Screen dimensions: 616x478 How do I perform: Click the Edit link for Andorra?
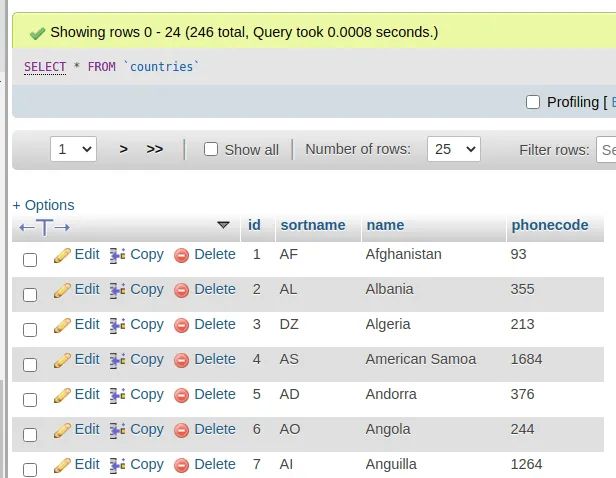pos(87,394)
